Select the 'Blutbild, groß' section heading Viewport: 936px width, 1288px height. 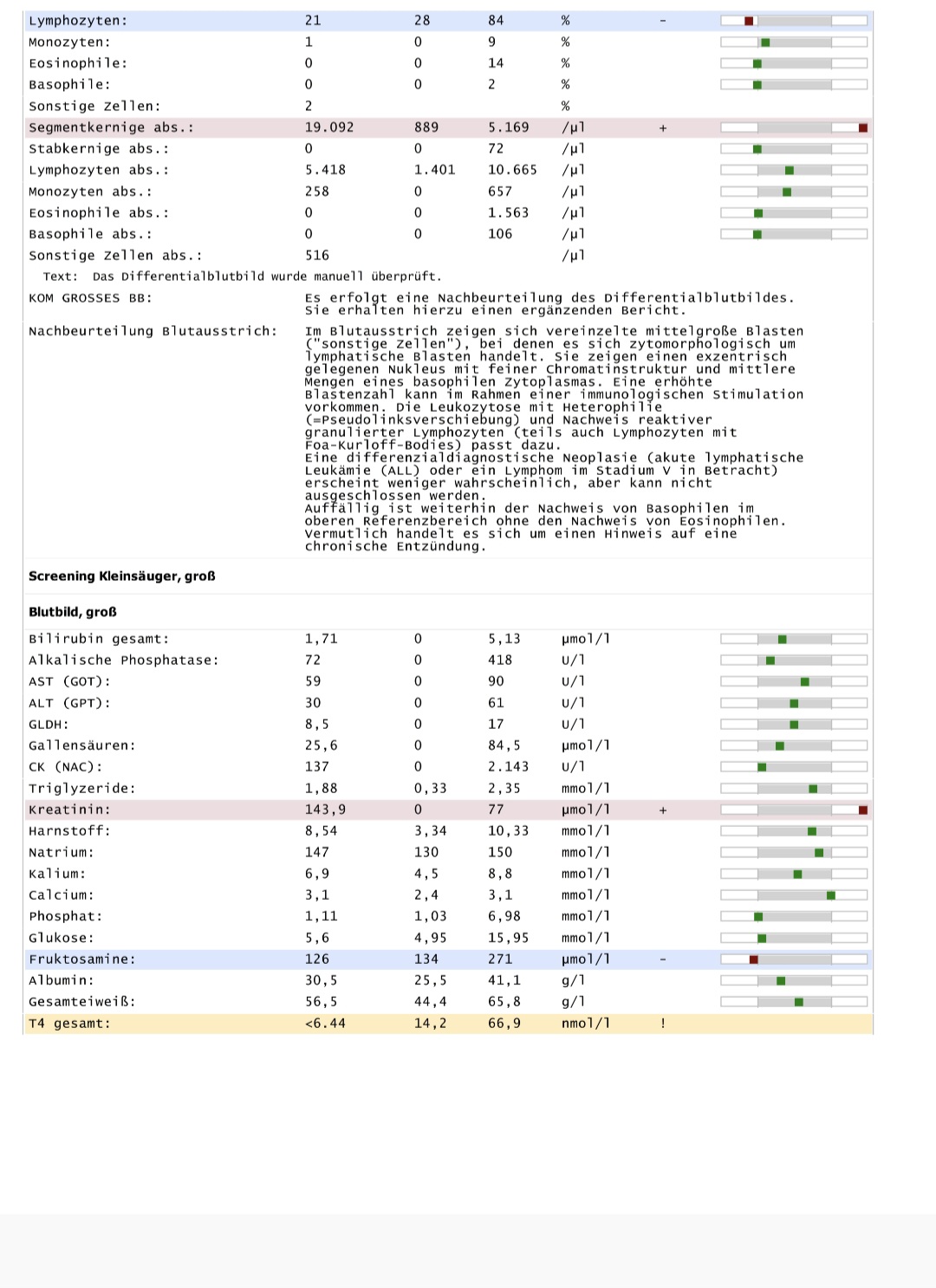(x=73, y=612)
